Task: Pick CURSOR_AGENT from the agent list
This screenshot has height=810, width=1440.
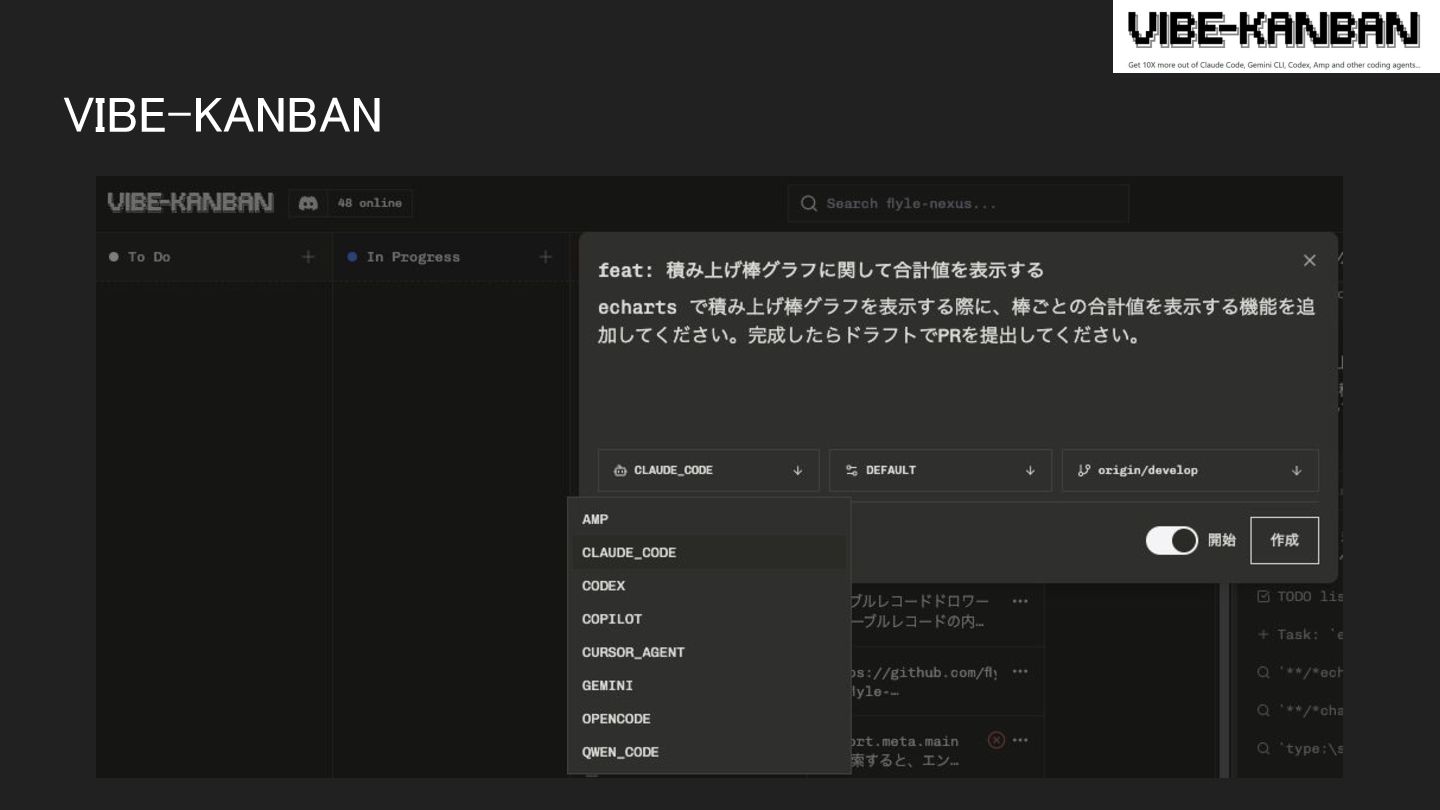Action: tap(709, 652)
